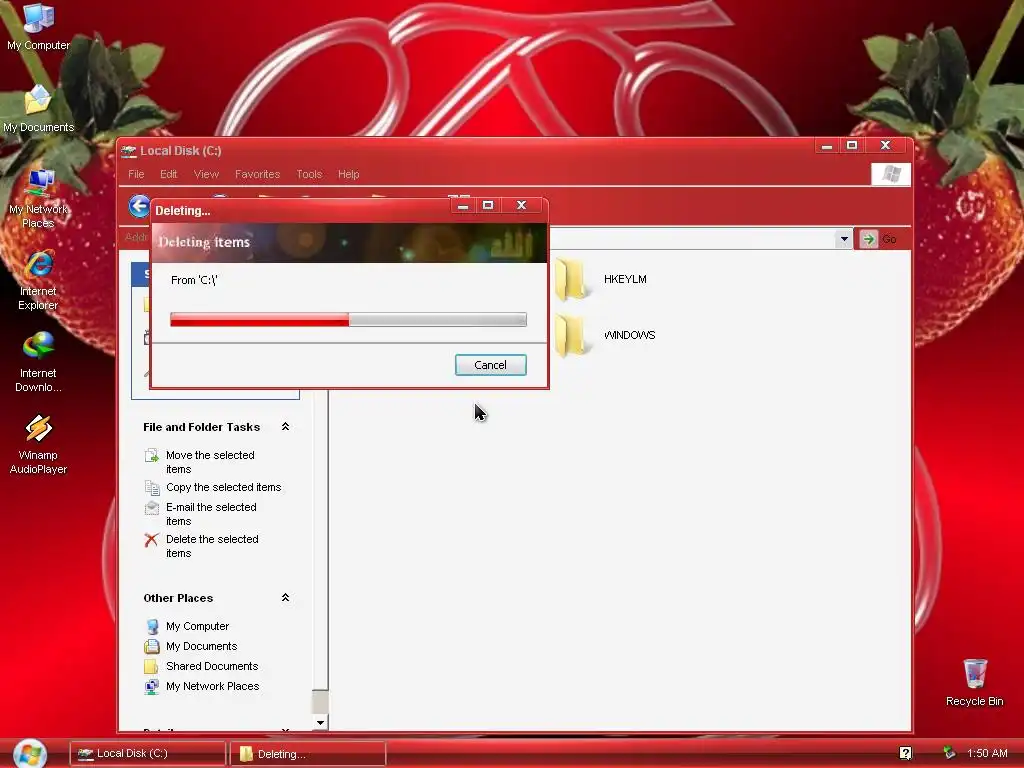1024x768 pixels.
Task: Collapse Other Places section
Action: 285,598
